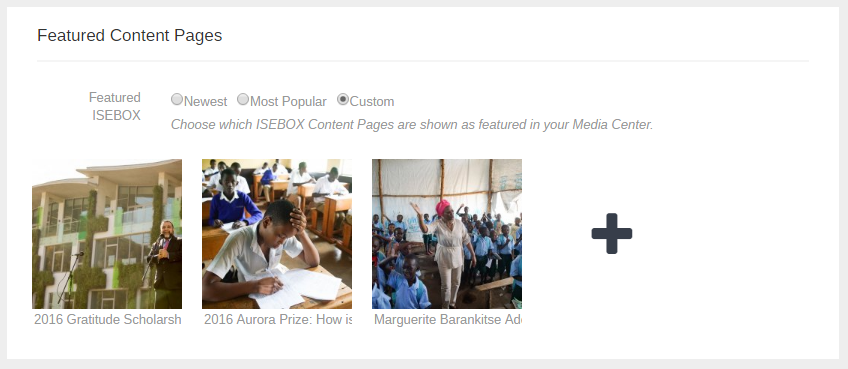This screenshot has width=848, height=369.
Task: Click the student writing at desk in thumbnail
Action: pos(263,252)
